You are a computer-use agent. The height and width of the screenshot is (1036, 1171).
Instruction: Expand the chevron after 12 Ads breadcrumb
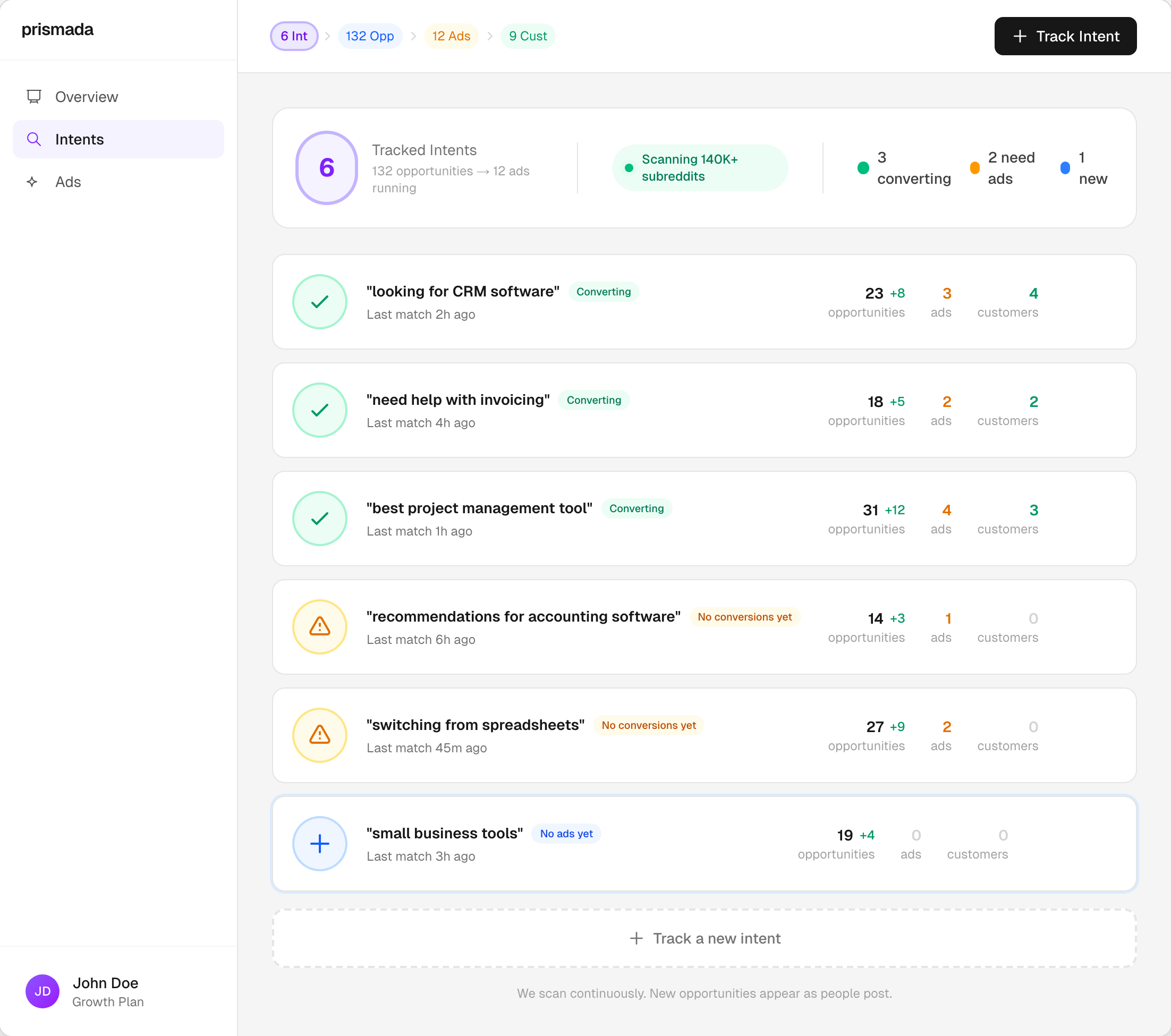pos(490,36)
